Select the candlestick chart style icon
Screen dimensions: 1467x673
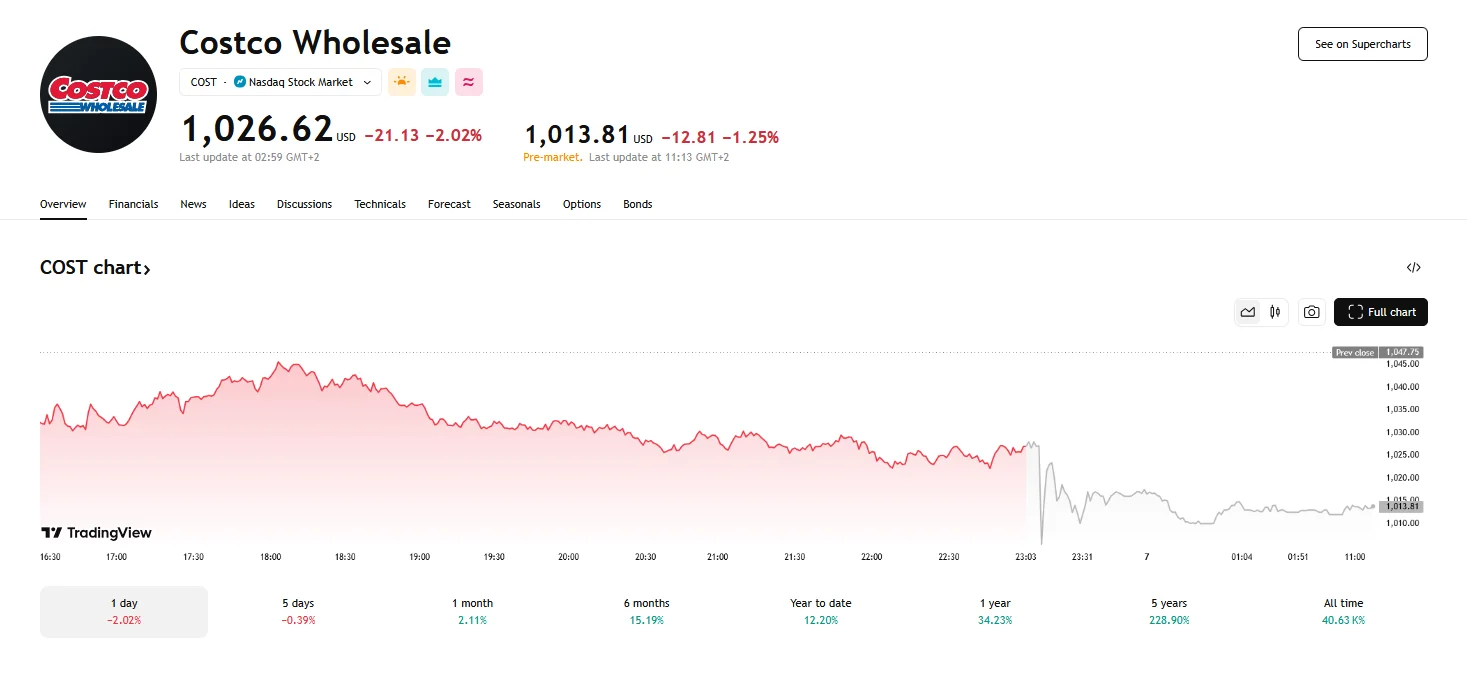point(1275,311)
